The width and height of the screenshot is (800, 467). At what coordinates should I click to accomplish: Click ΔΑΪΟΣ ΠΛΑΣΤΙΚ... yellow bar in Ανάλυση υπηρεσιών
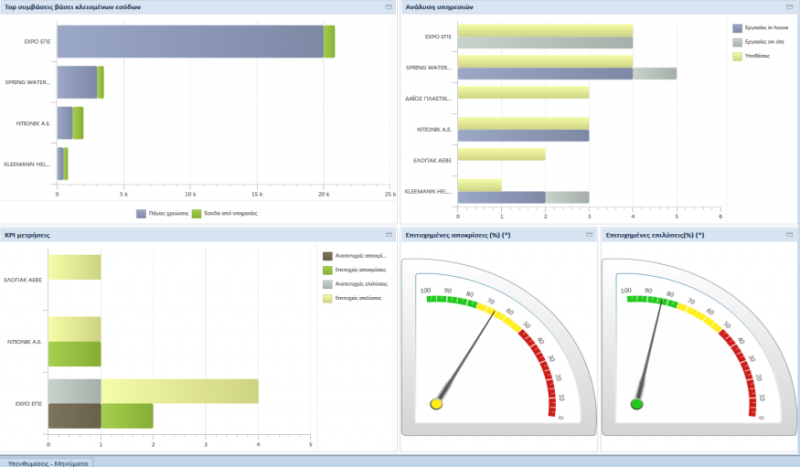pyautogui.click(x=523, y=92)
